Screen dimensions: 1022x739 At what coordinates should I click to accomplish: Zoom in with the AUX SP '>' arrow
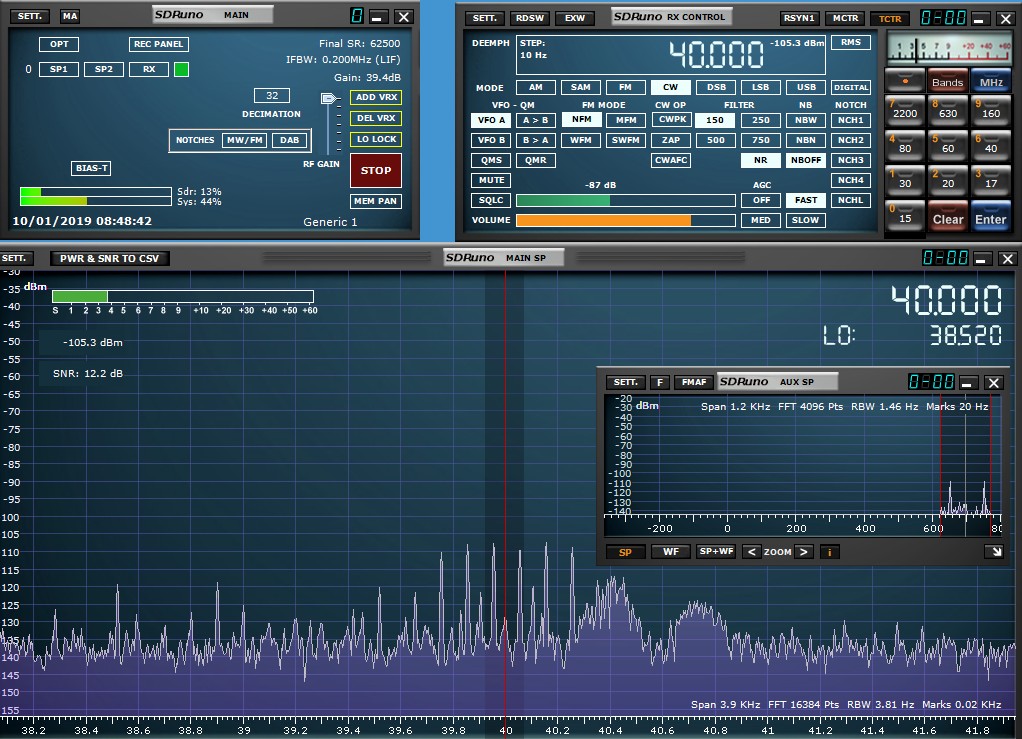[x=804, y=552]
